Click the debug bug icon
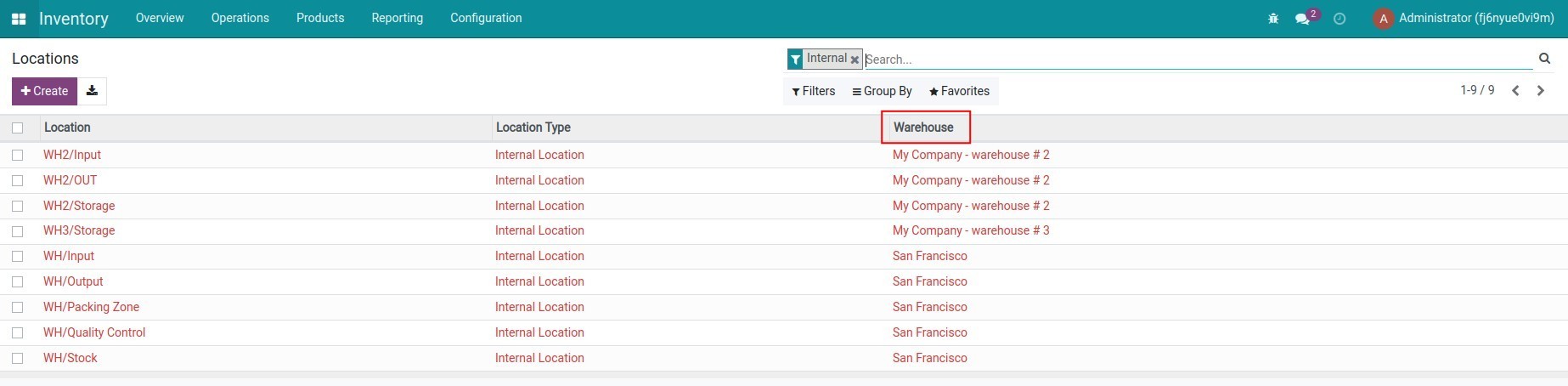 (x=1273, y=19)
